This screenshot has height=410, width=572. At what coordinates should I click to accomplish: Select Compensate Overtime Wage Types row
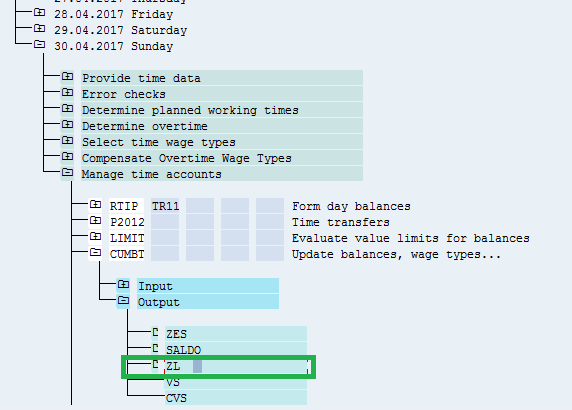pos(222,158)
